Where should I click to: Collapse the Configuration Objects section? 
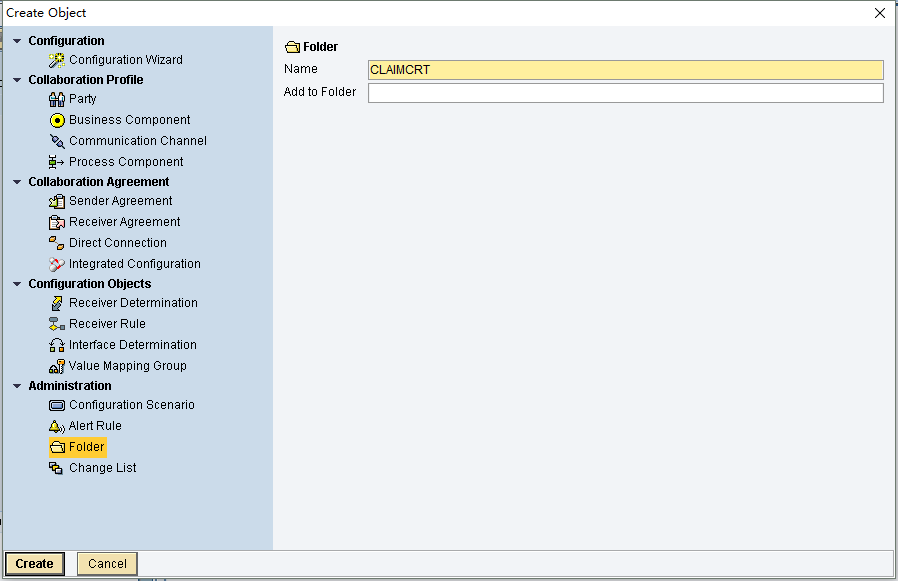pos(17,284)
